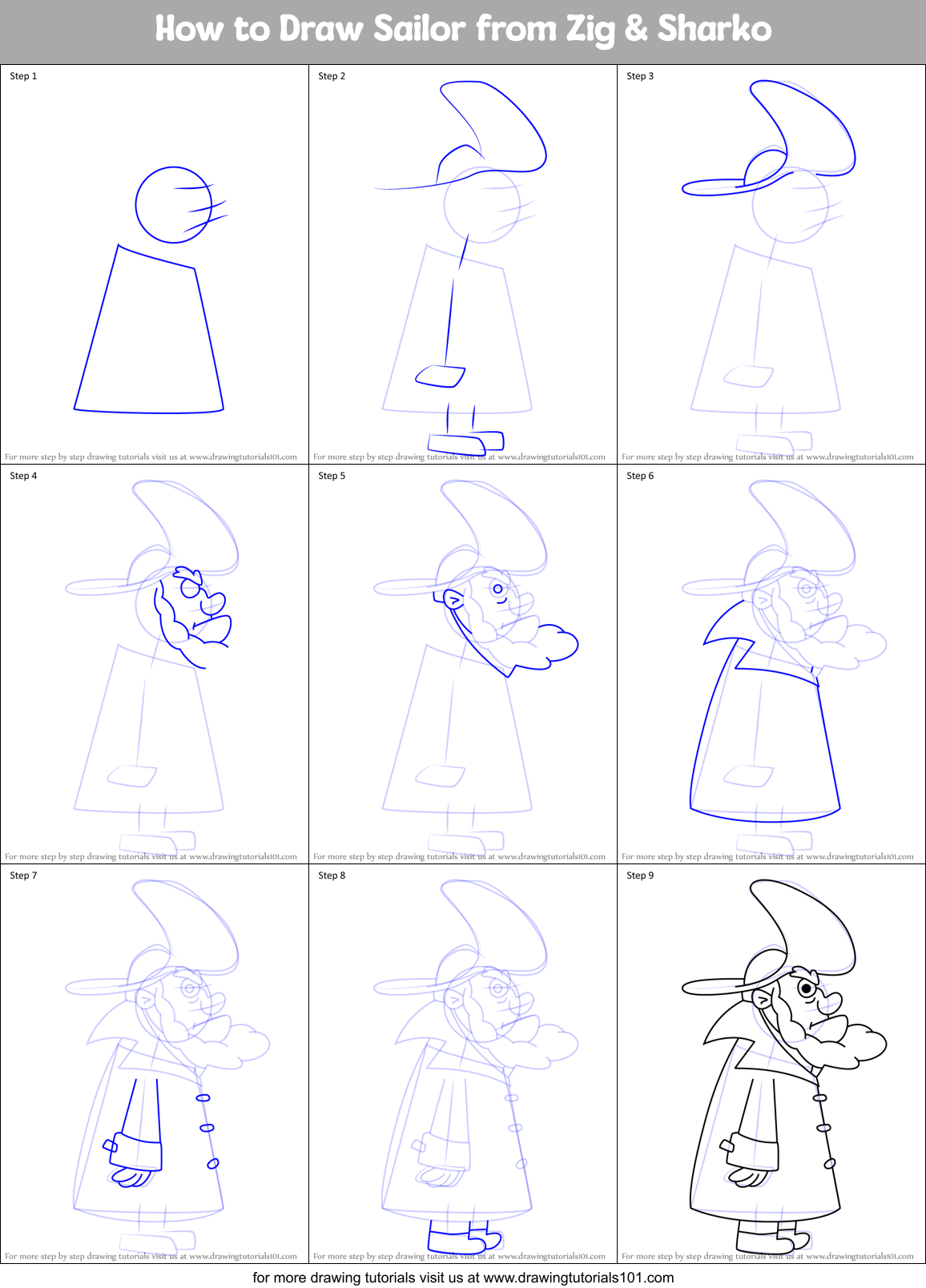926x1288 pixels.
Task: Click the watermark URL under Step 1
Action: [243, 457]
